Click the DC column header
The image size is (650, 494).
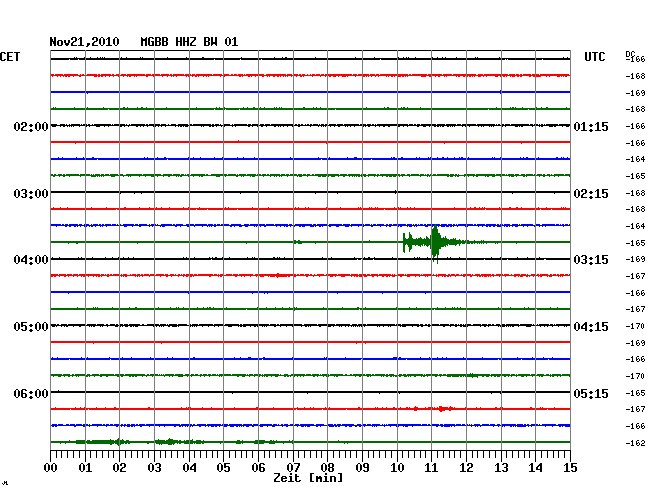coord(630,54)
